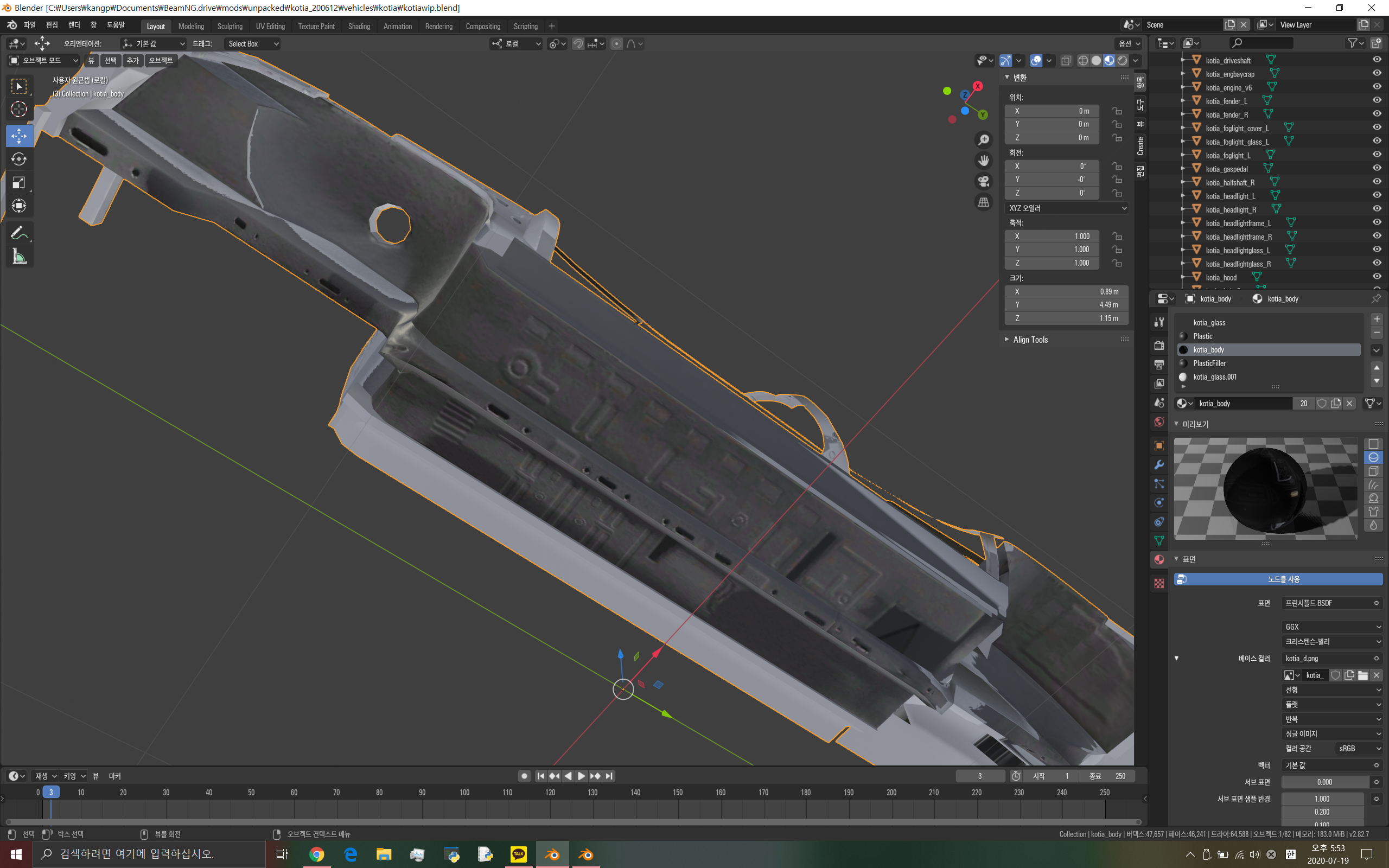The width and height of the screenshot is (1389, 868).
Task: Open the Modifier properties wrench tab
Action: [1159, 464]
